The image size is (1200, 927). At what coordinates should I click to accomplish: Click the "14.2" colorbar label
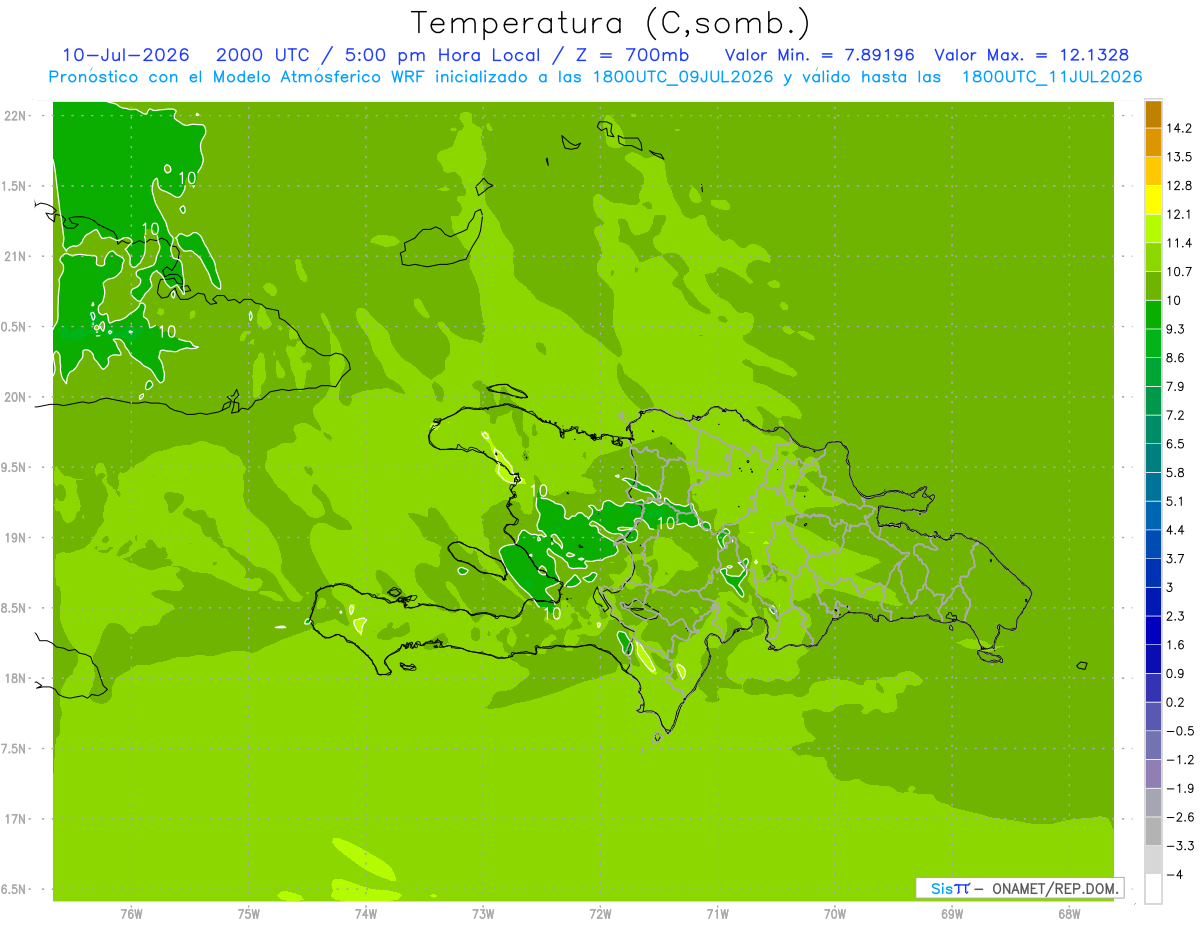pyautogui.click(x=1179, y=128)
